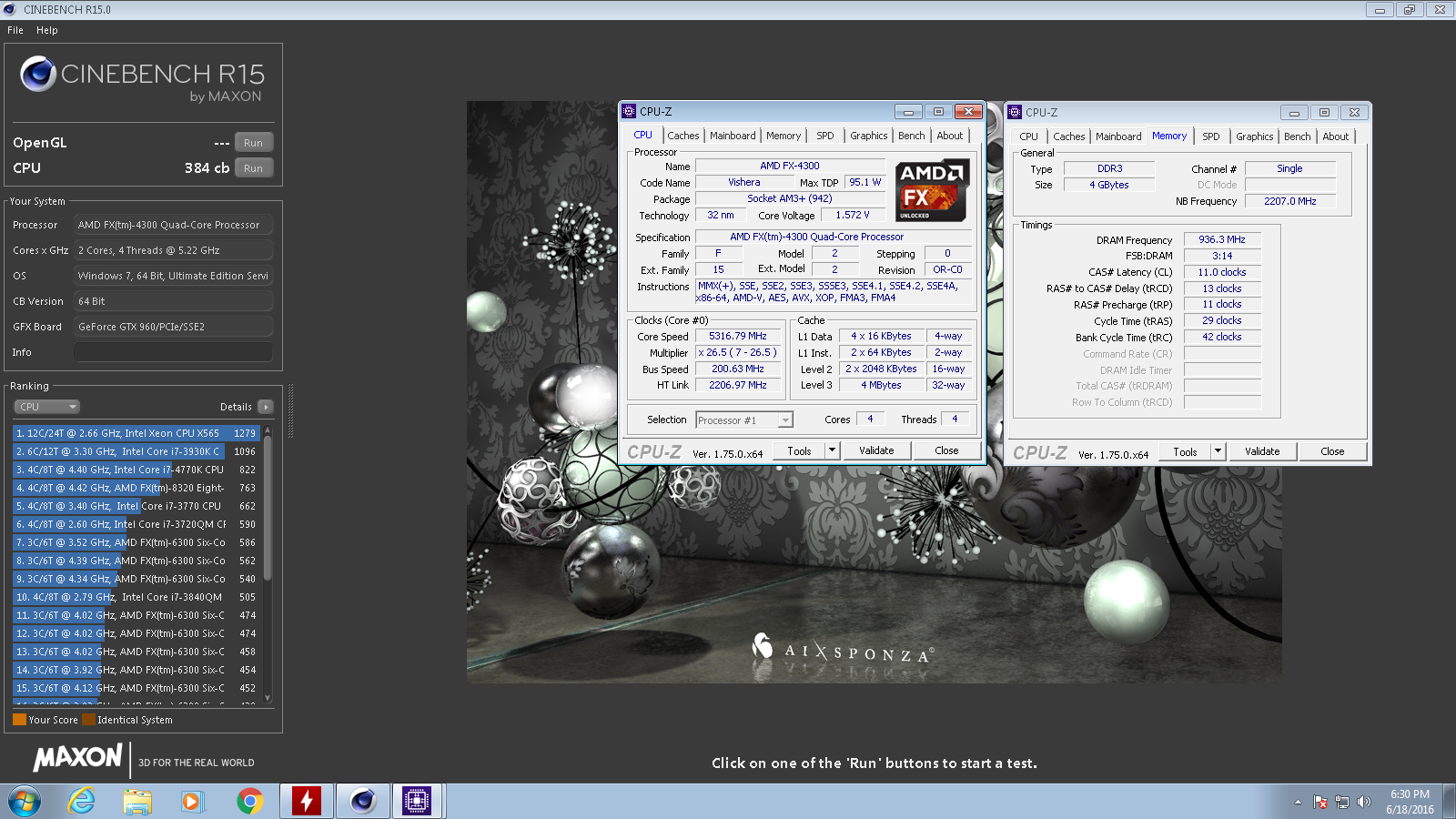Viewport: 1456px width, 819px height.
Task: Click the Identical System brown swatch
Action: tap(88, 720)
